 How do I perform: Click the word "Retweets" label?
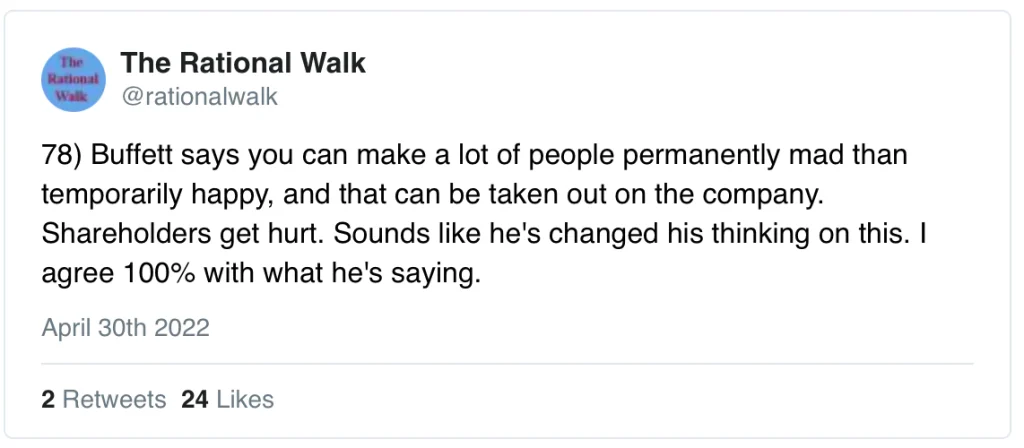[114, 400]
